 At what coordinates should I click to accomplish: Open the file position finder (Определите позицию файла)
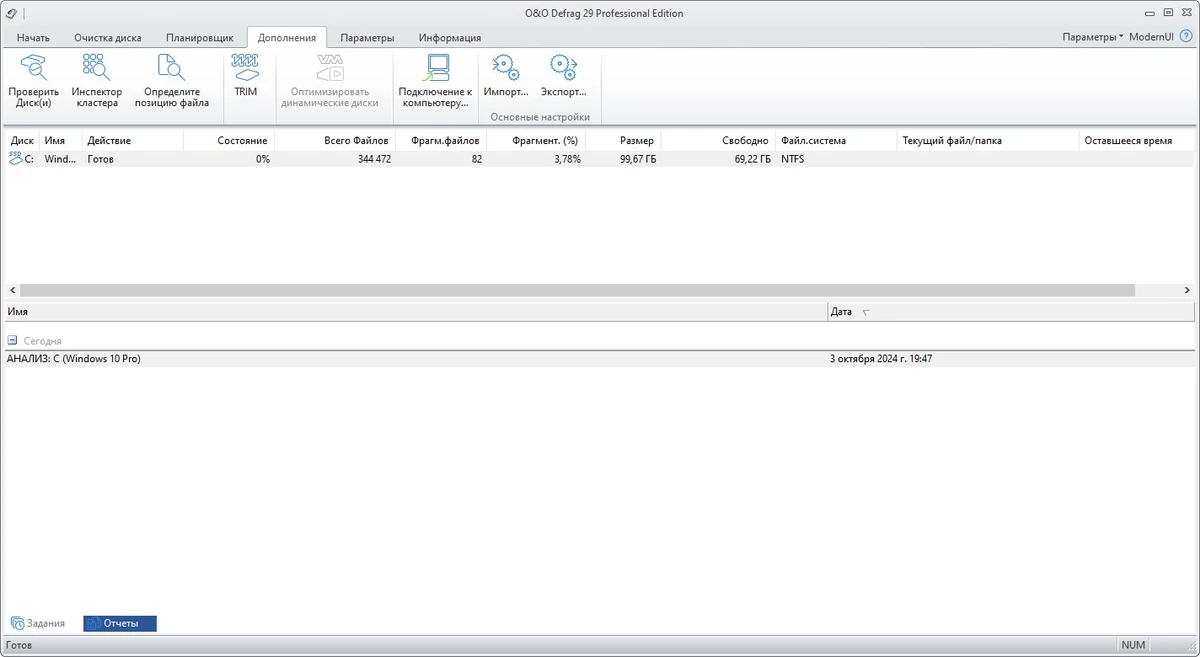click(172, 81)
